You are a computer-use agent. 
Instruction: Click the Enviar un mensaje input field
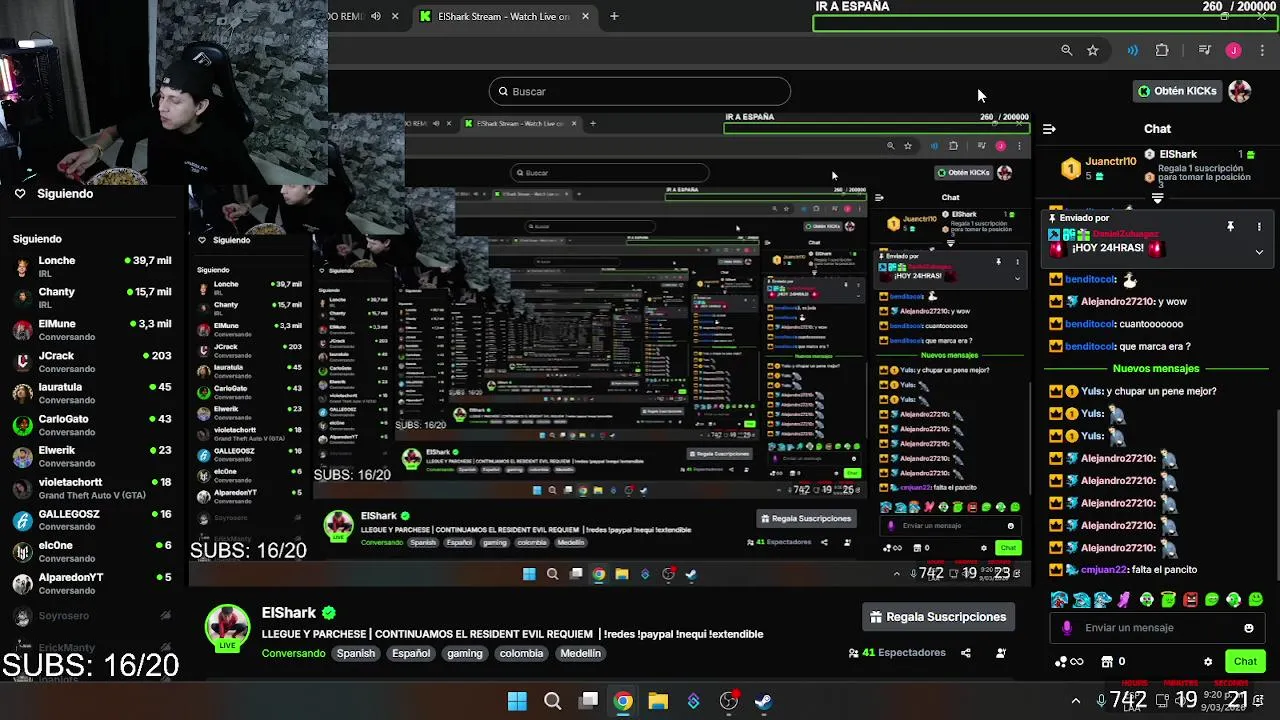tap(1156, 628)
